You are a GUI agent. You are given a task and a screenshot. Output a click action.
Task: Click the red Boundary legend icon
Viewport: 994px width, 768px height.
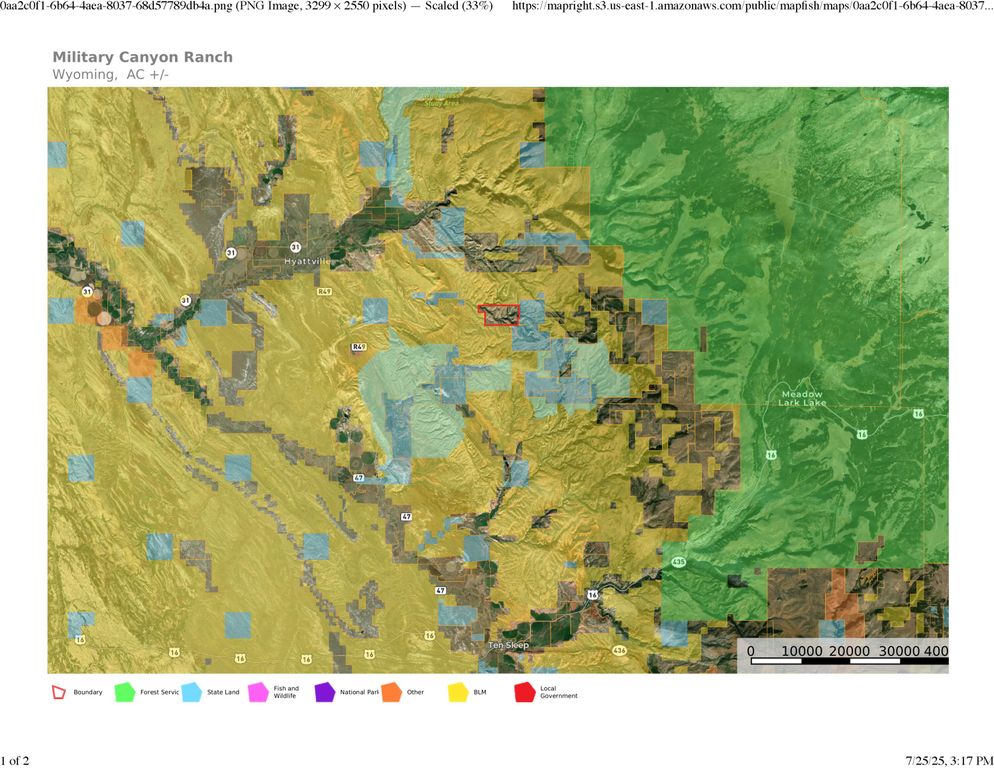coord(60,691)
